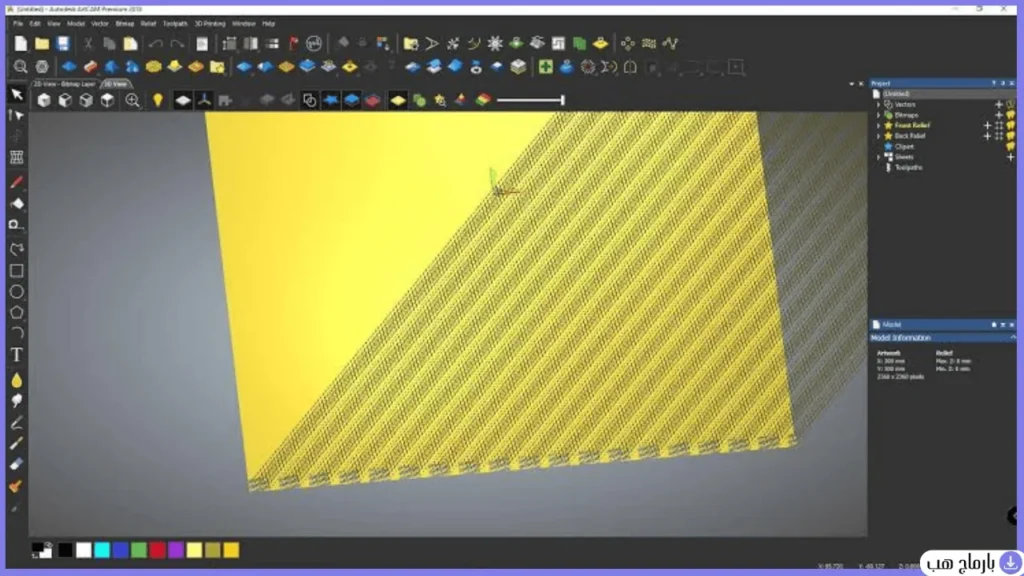Select the circle shape tool
This screenshot has width=1024, height=576.
[x=17, y=292]
